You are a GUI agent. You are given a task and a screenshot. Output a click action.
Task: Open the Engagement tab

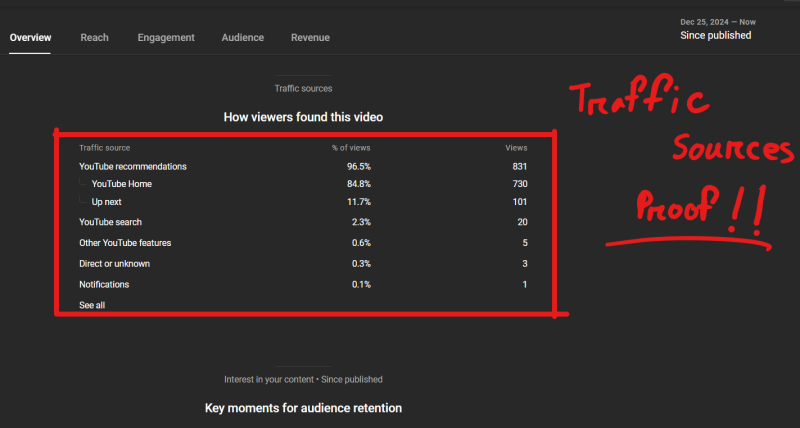tap(166, 38)
